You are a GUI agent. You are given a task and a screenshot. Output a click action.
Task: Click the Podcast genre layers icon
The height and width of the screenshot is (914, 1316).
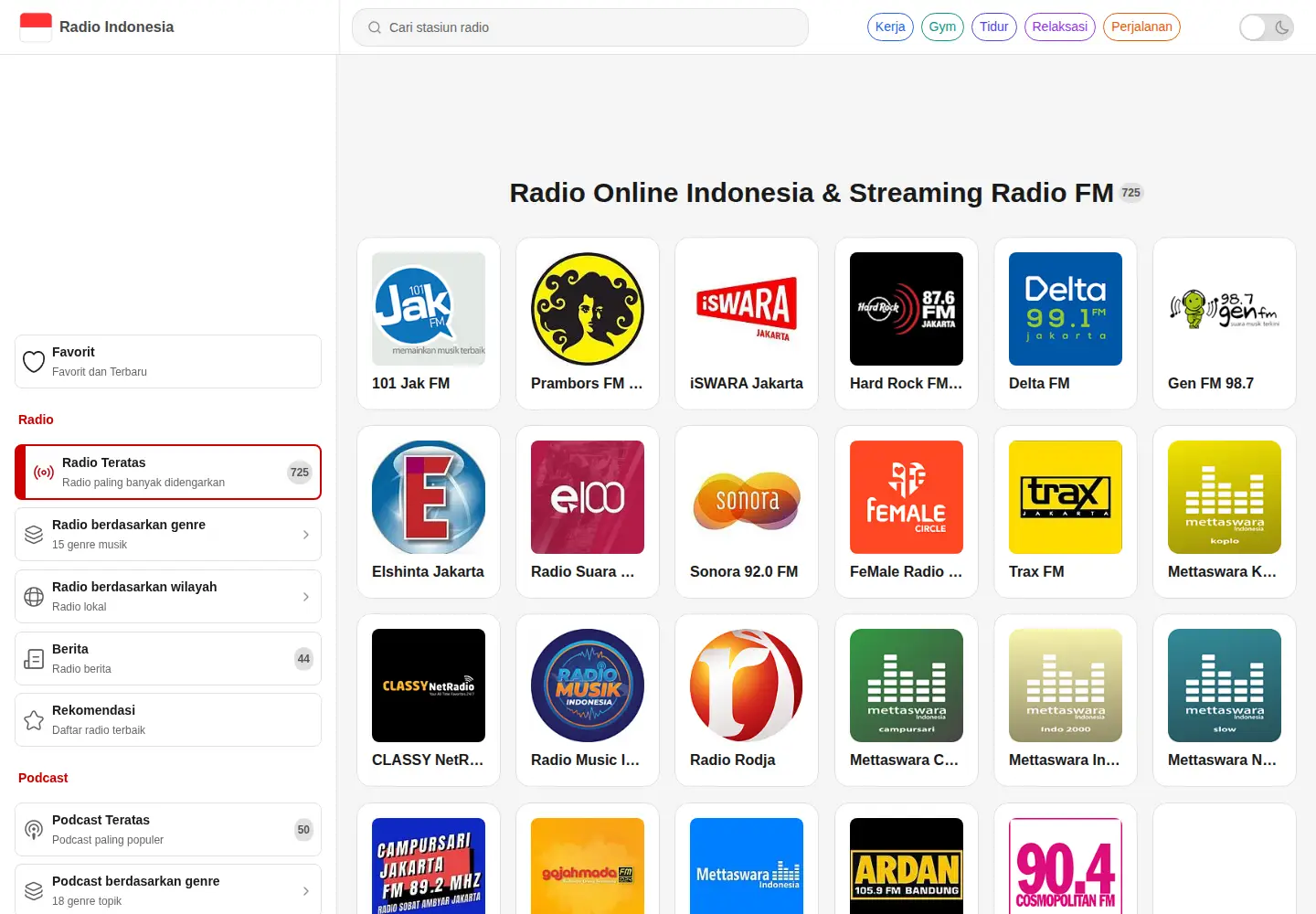pyautogui.click(x=34, y=891)
